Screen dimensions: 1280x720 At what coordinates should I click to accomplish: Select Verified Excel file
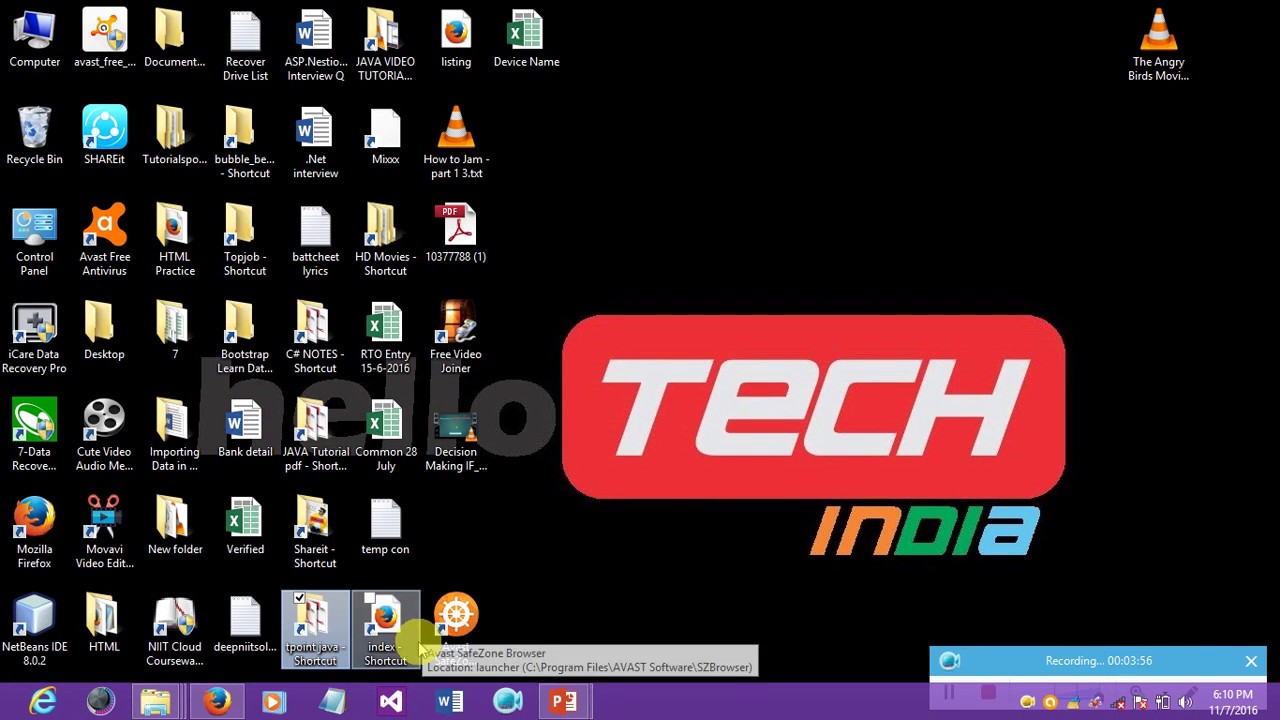(245, 527)
